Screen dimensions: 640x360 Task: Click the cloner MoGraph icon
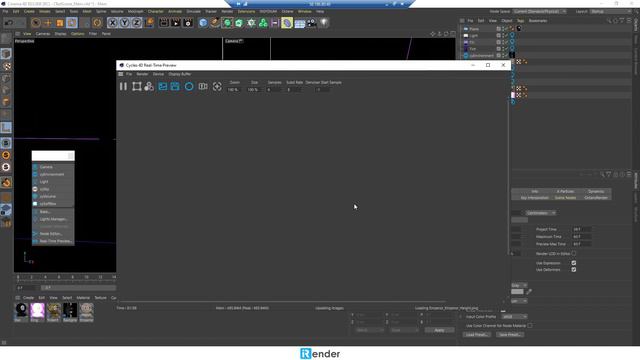coord(263,23)
